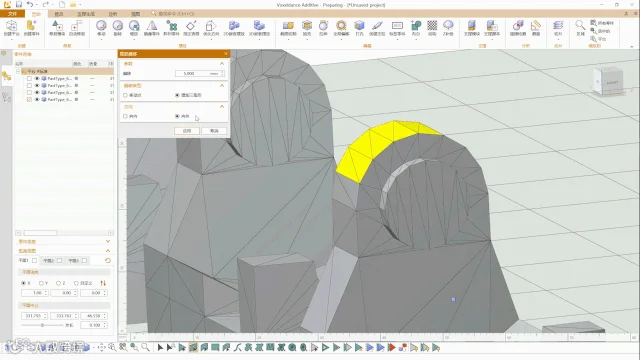Select the Rotate tool in ribbon

[118, 28]
